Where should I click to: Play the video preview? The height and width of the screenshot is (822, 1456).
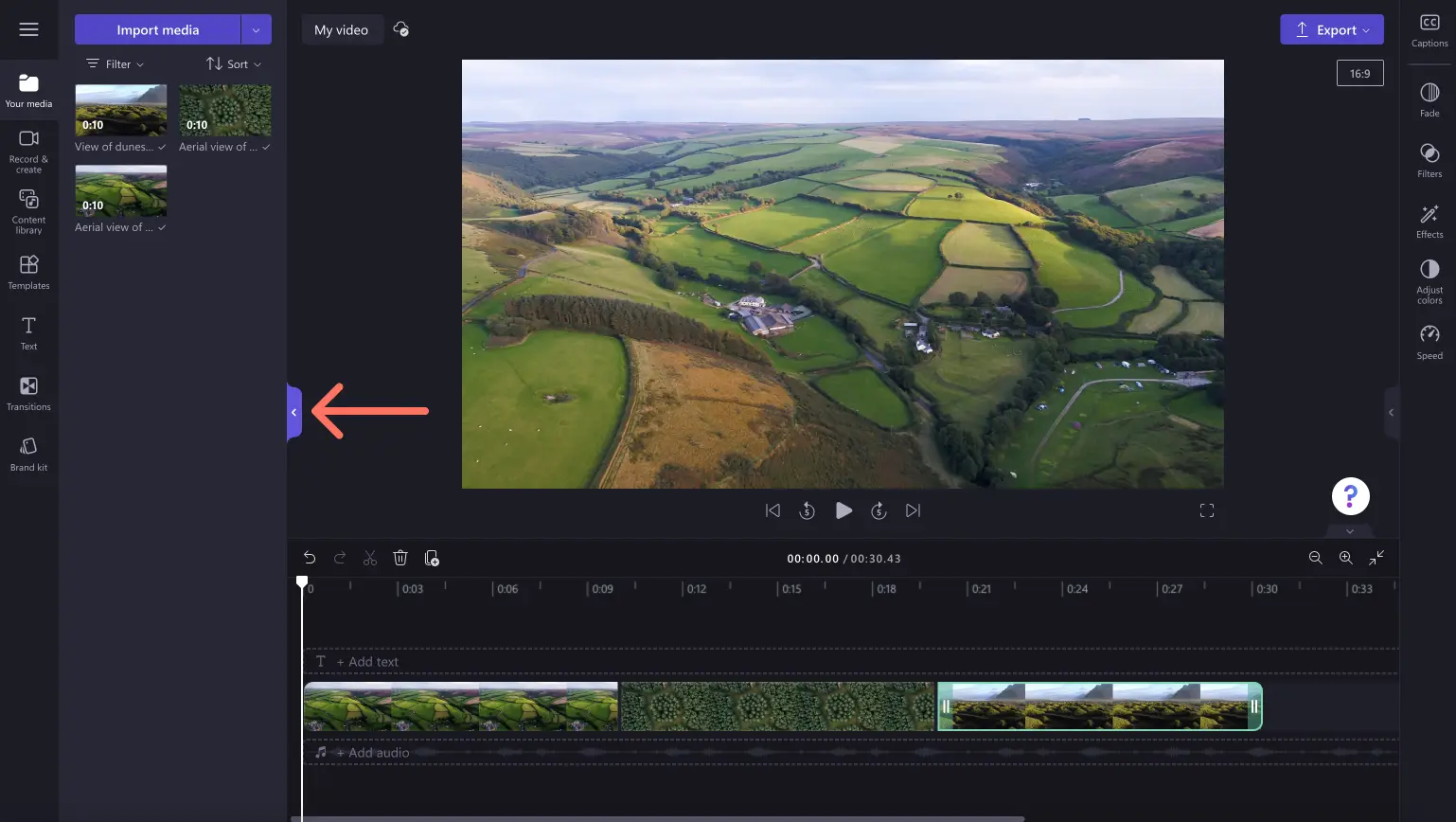(x=843, y=510)
